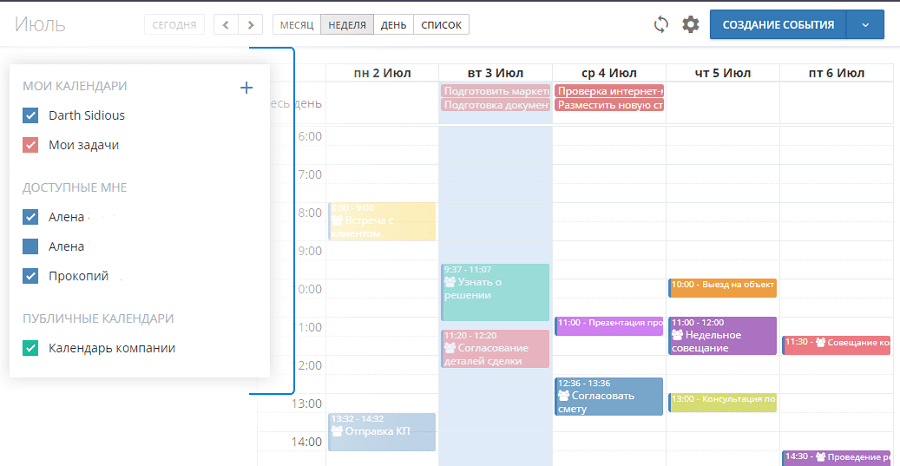The height and width of the screenshot is (466, 900).
Task: Click the refresh/sync calendar icon
Action: 660,25
